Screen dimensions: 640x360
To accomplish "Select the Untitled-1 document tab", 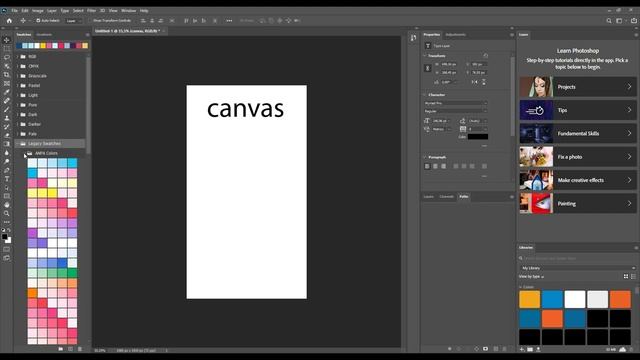I will [129, 31].
